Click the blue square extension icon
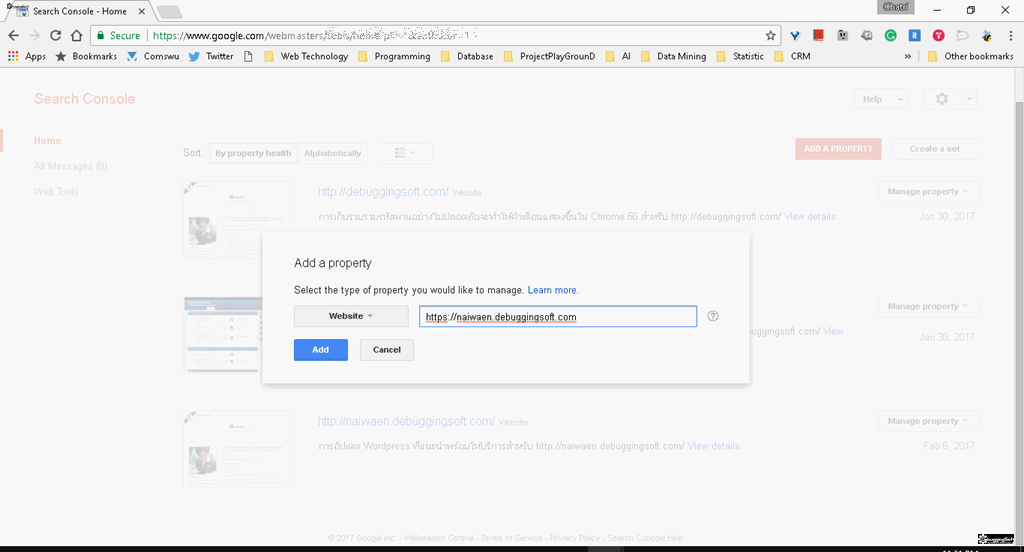 914,35
